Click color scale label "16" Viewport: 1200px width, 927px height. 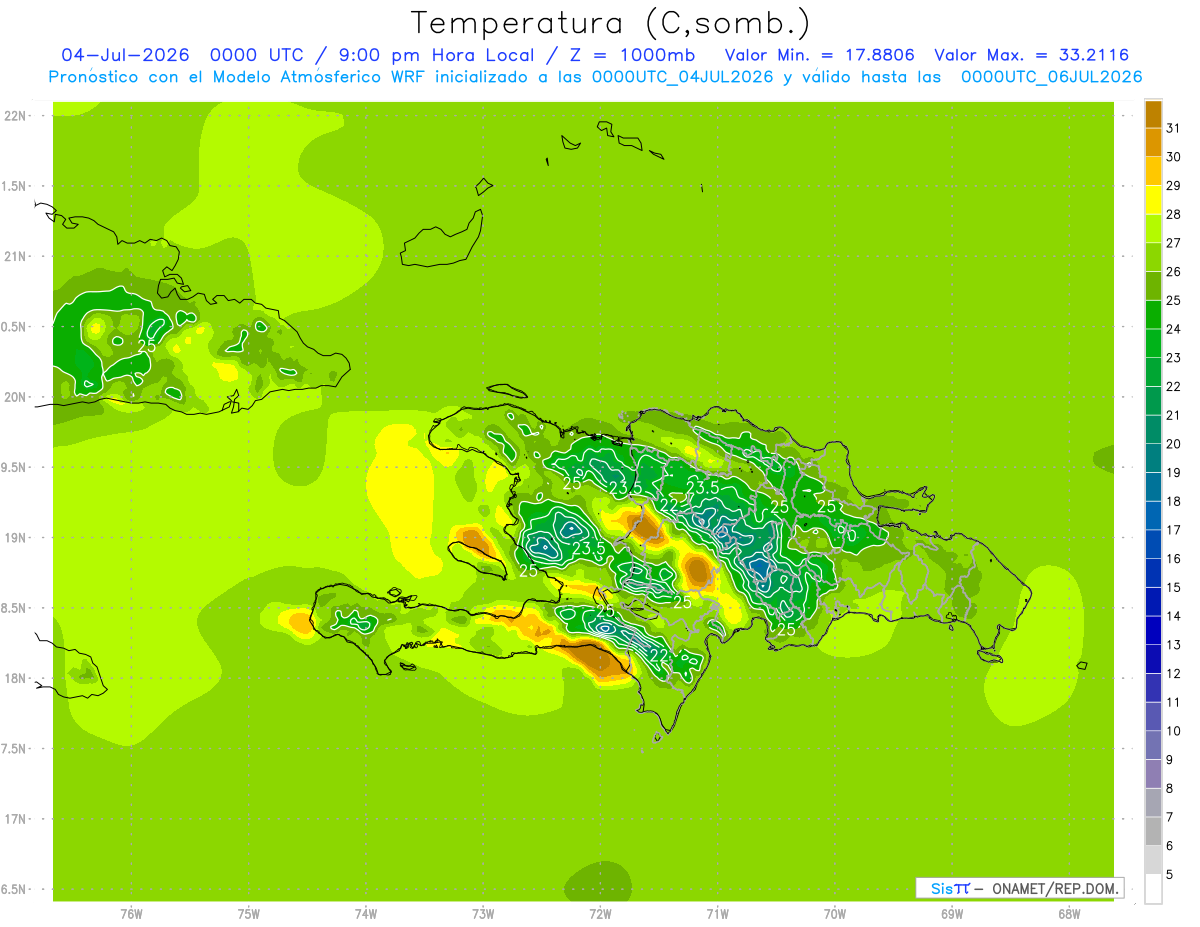tap(1172, 559)
